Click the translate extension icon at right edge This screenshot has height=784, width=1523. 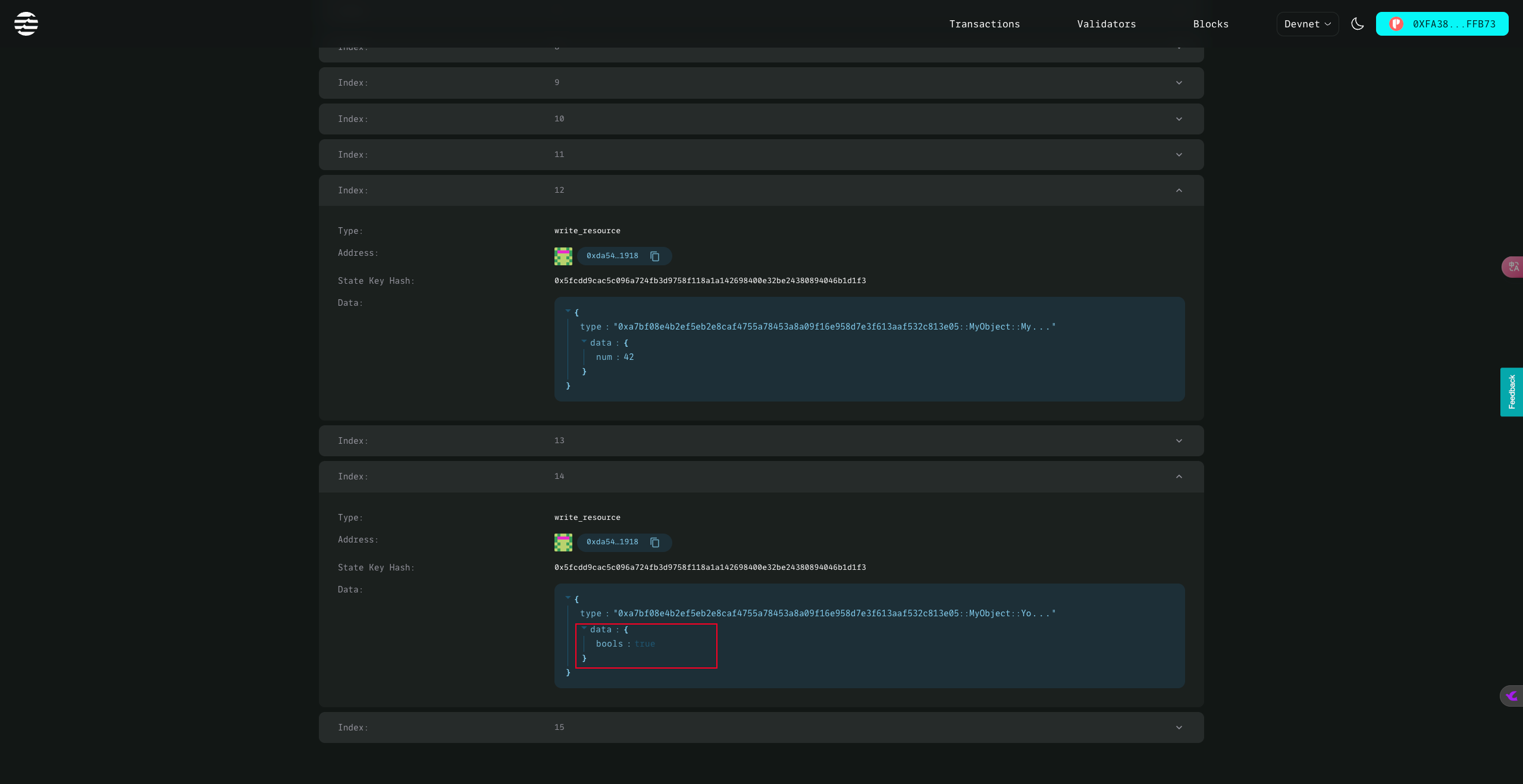(x=1513, y=267)
